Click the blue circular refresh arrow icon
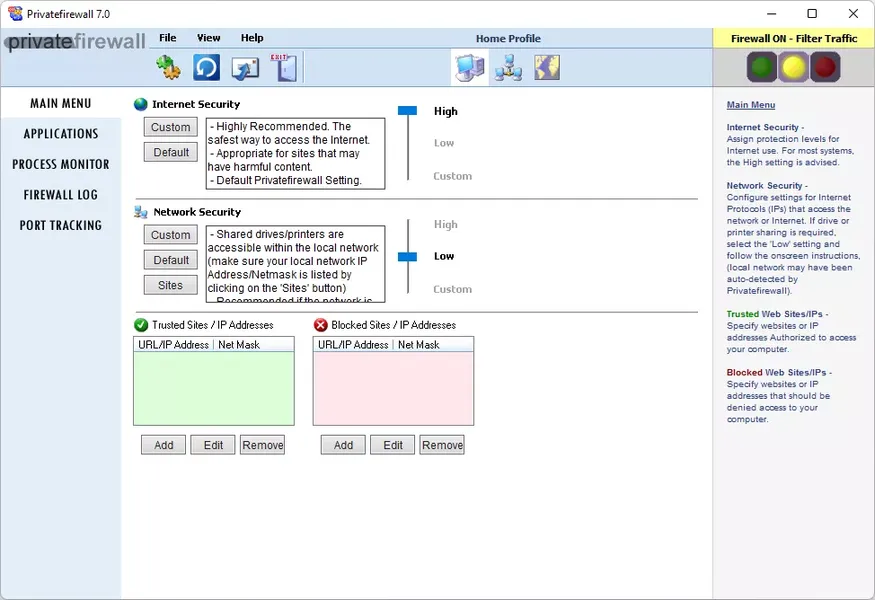875x600 pixels. (x=206, y=68)
